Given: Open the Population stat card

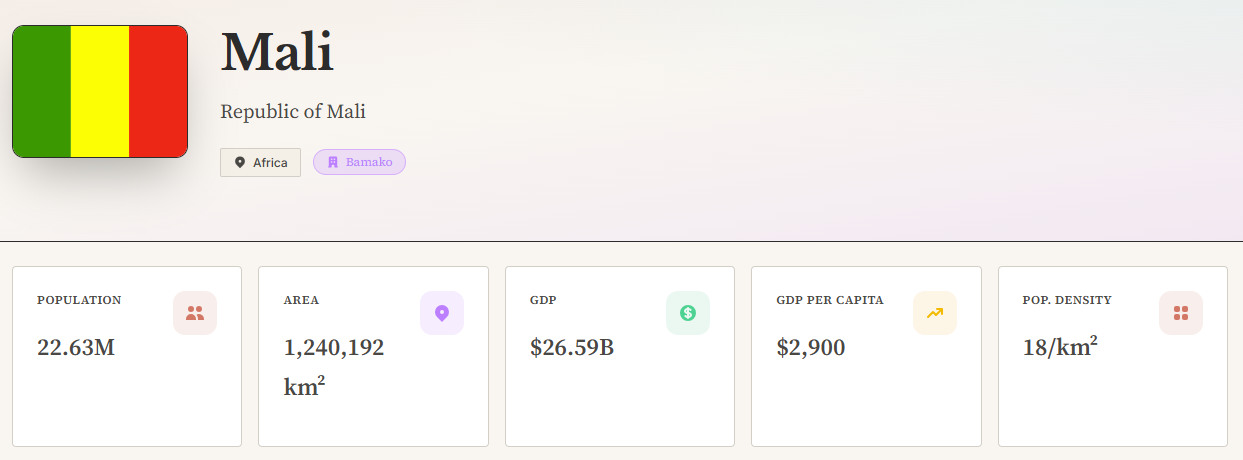Looking at the screenshot, I should pyautogui.click(x=127, y=356).
